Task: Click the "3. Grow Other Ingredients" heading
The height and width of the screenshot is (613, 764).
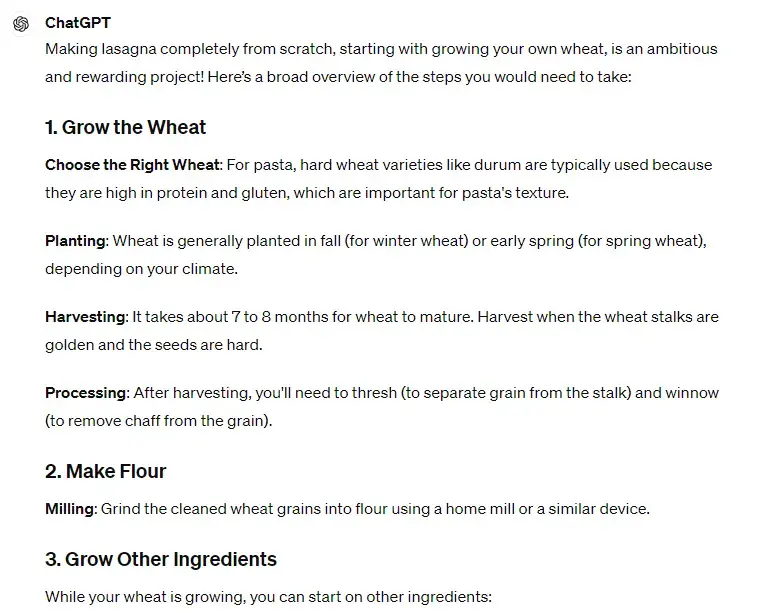Action: click(x=160, y=559)
